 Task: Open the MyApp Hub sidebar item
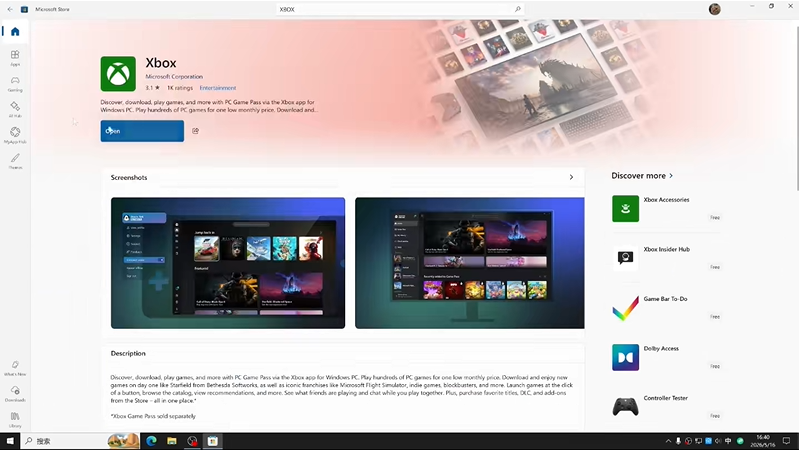click(x=15, y=135)
